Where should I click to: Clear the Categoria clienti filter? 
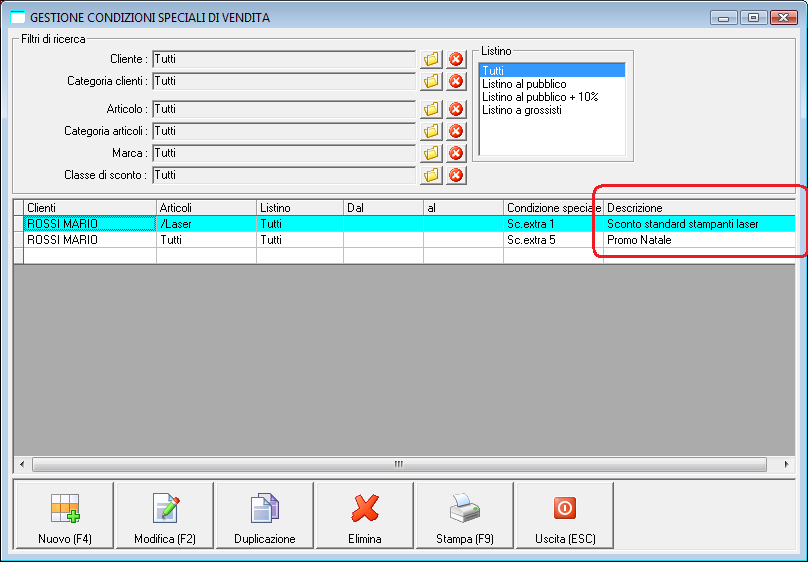click(456, 81)
